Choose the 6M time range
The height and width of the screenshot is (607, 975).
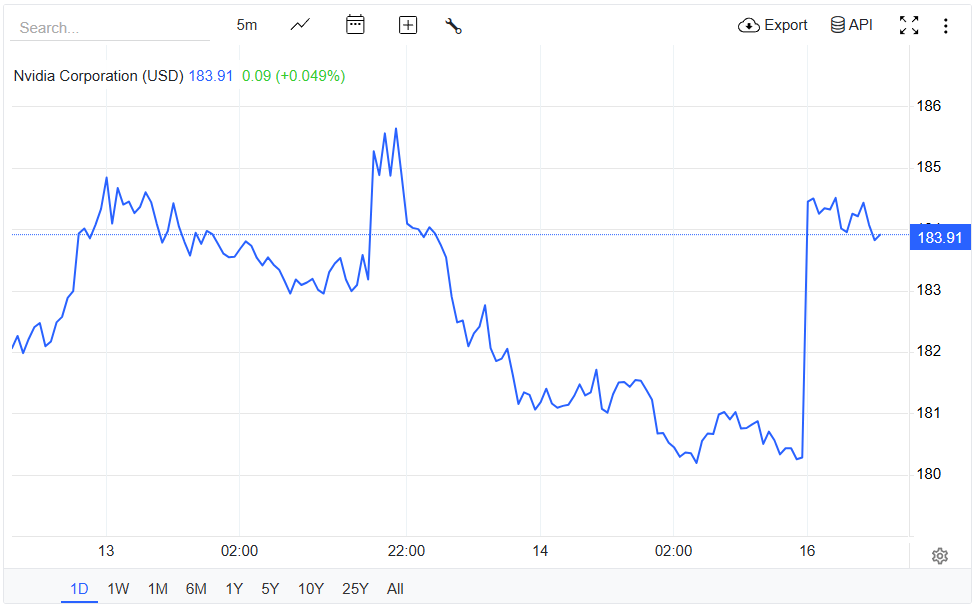[x=196, y=589]
